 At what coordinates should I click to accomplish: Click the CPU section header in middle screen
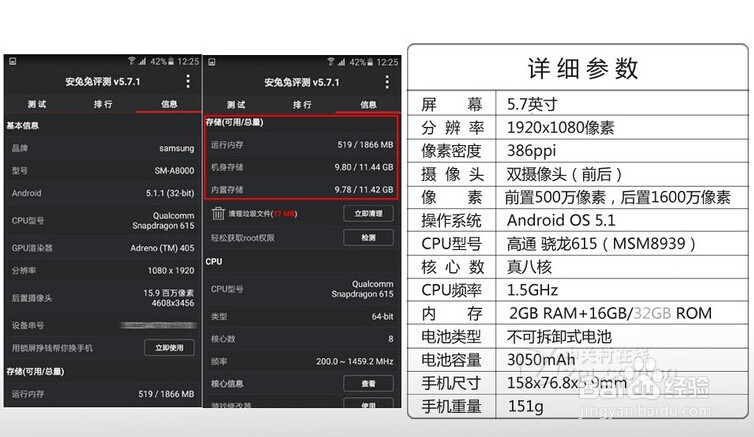(x=214, y=262)
